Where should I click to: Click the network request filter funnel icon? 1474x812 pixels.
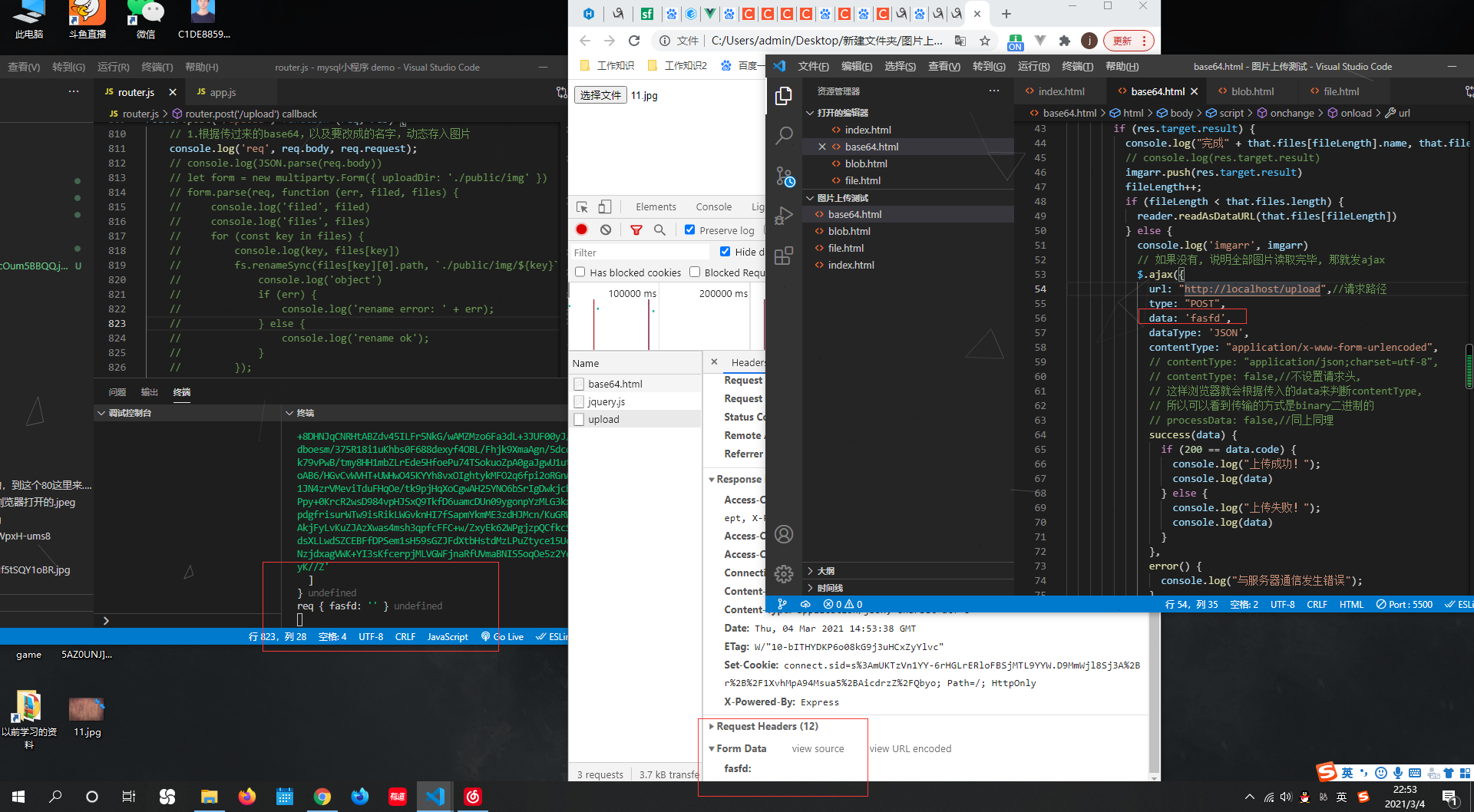click(636, 229)
